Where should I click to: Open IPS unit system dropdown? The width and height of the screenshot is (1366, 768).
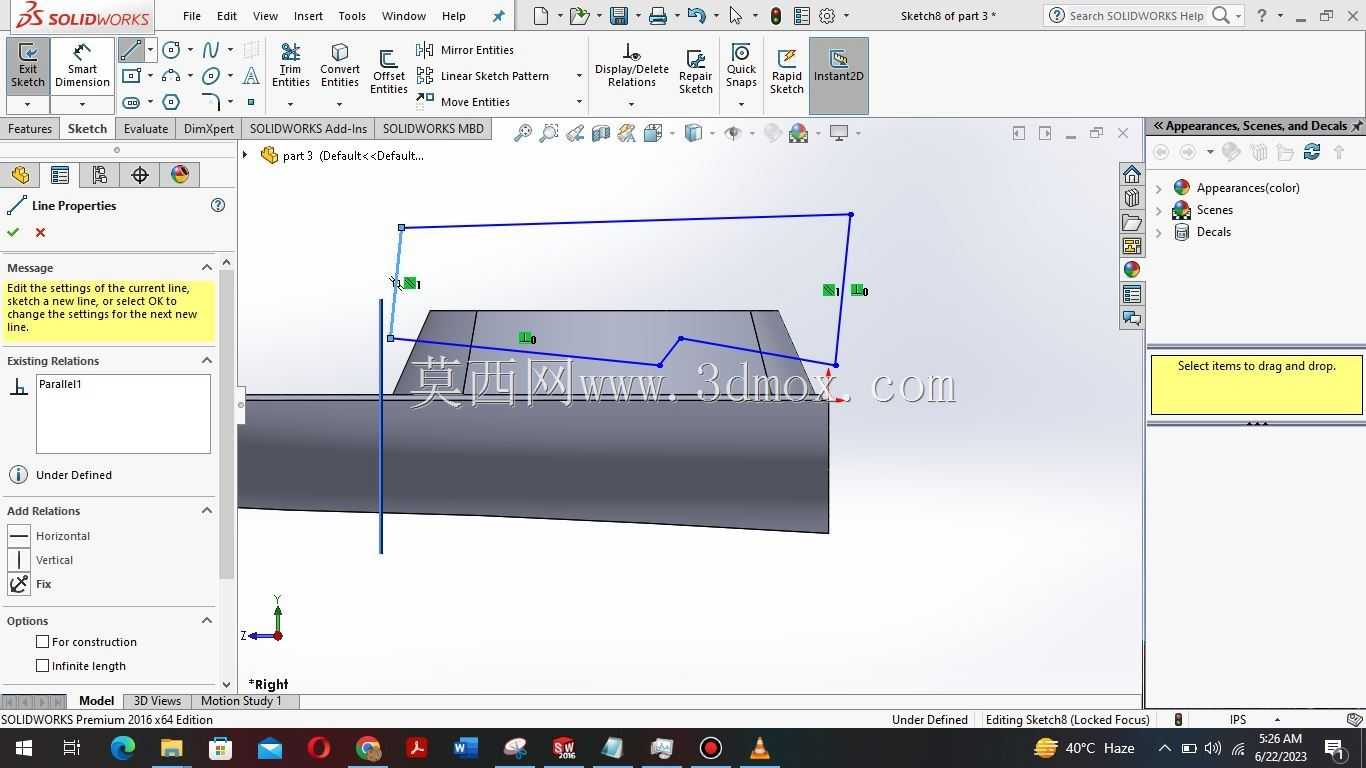(1277, 720)
